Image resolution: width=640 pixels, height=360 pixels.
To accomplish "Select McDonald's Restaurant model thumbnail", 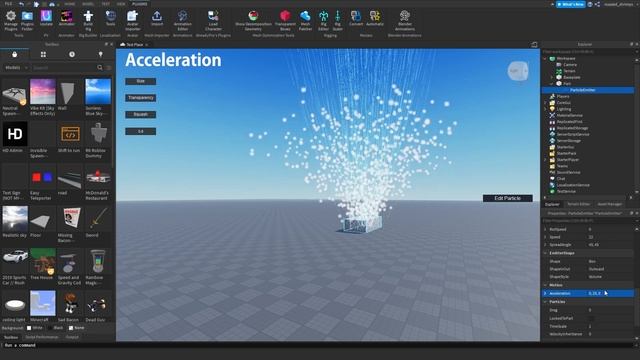I will tap(98, 177).
